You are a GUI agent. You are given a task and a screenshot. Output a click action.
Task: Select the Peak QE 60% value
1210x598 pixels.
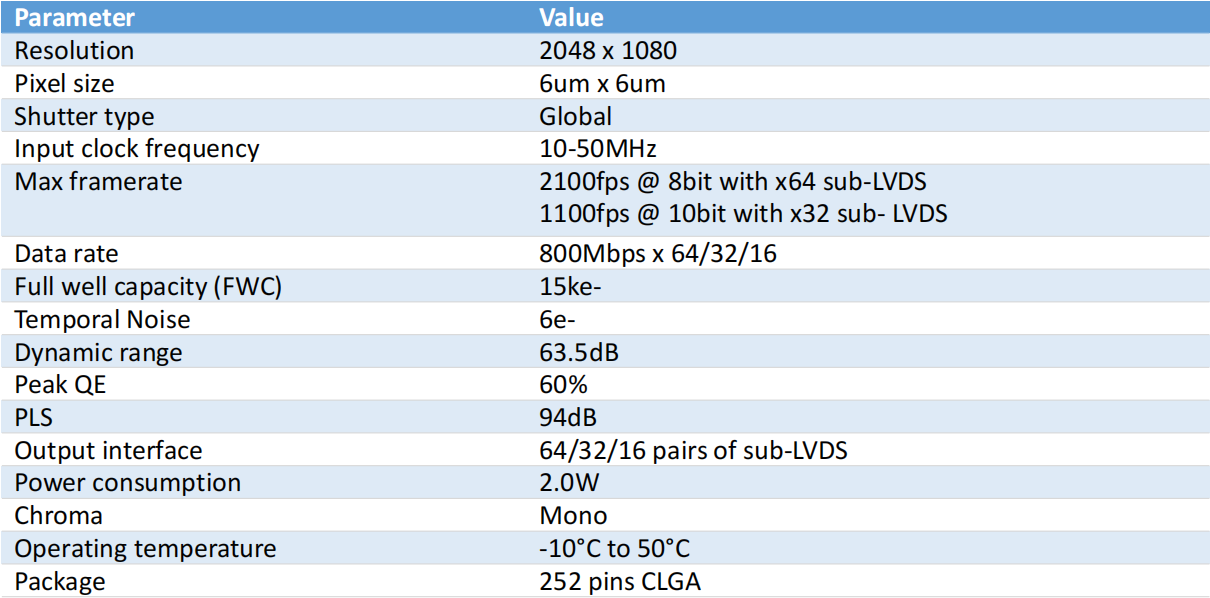point(563,385)
